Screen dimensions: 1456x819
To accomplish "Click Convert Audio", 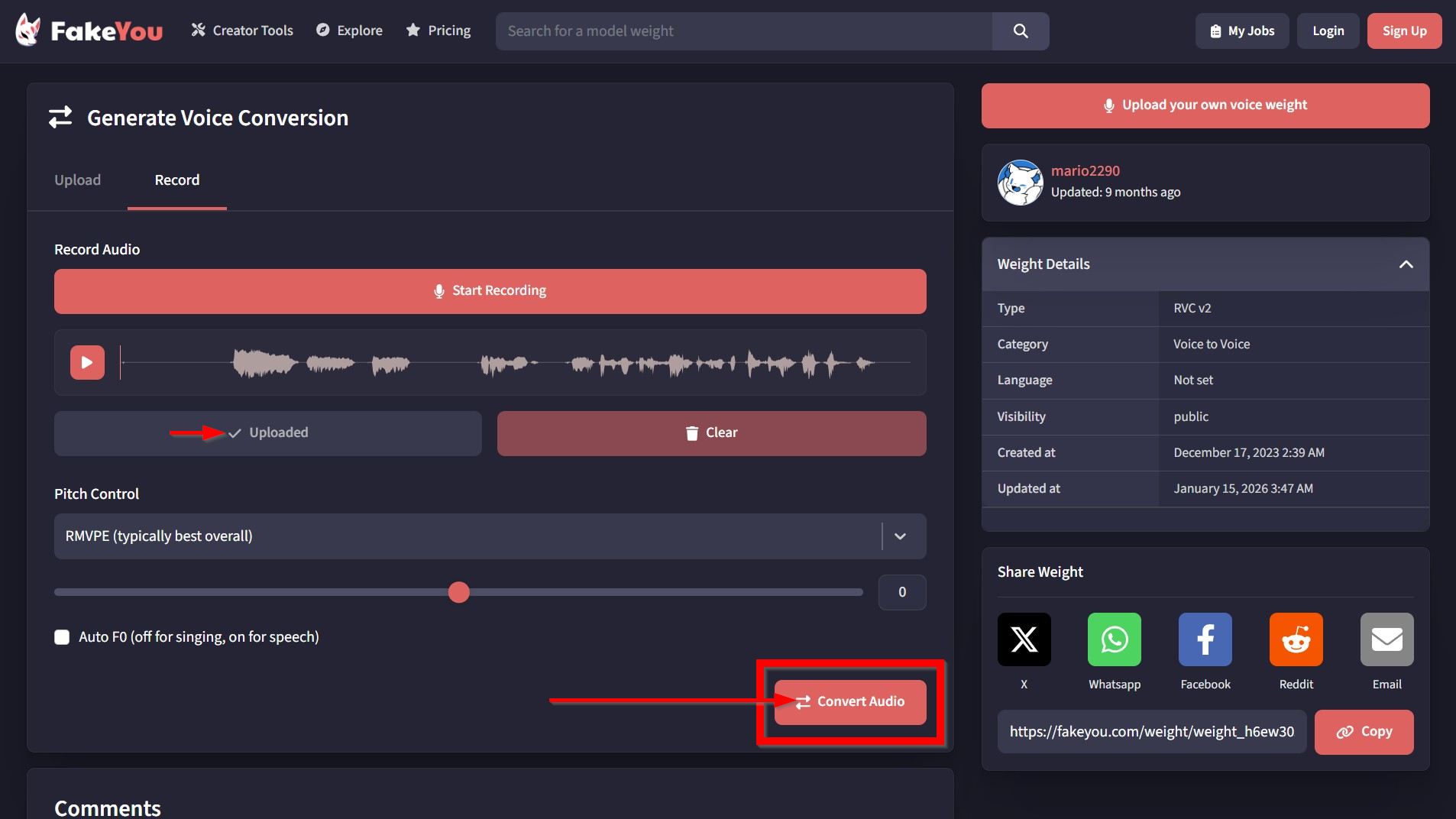I will 850,701.
